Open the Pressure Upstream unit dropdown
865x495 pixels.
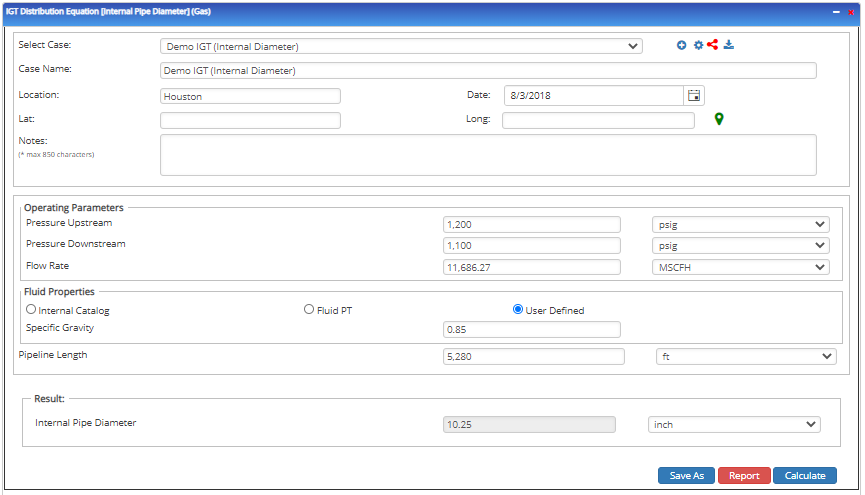[x=740, y=224]
